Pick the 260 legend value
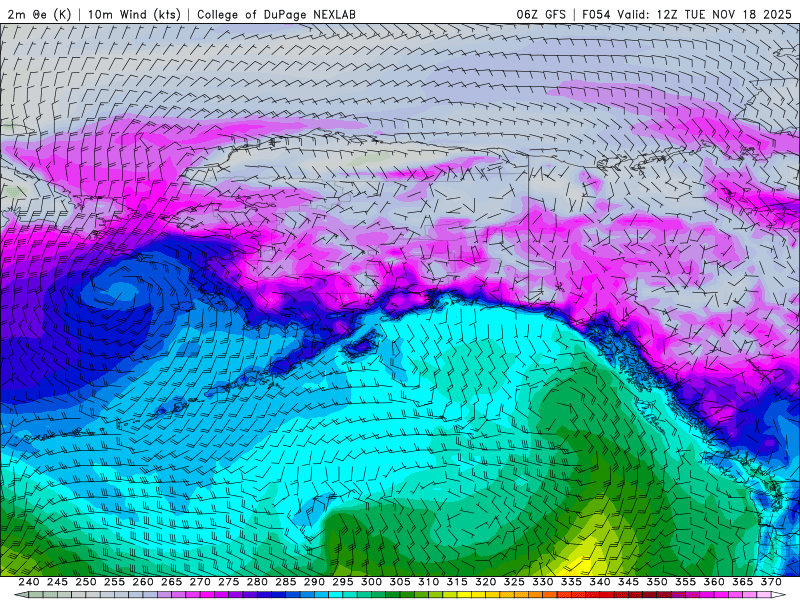The image size is (800, 600). 143,582
